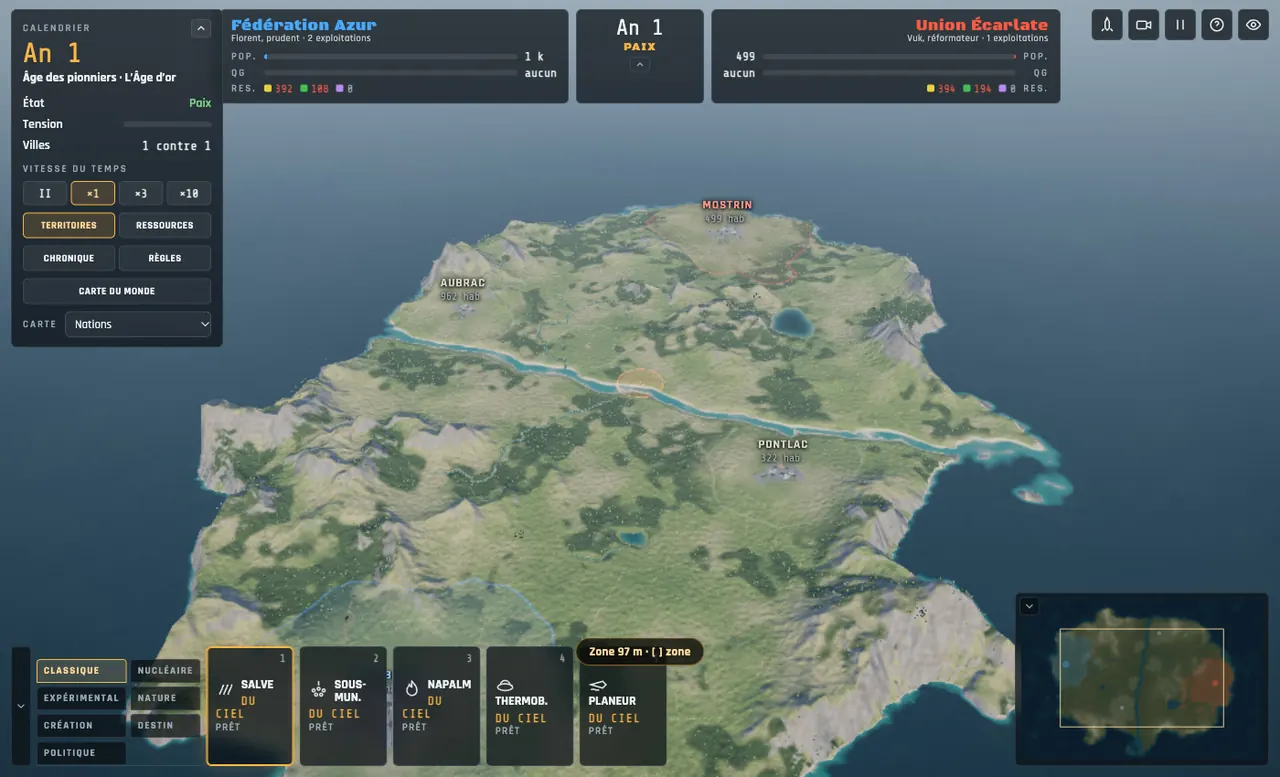
Task: Click the Mostrin city label on map
Action: click(727, 205)
